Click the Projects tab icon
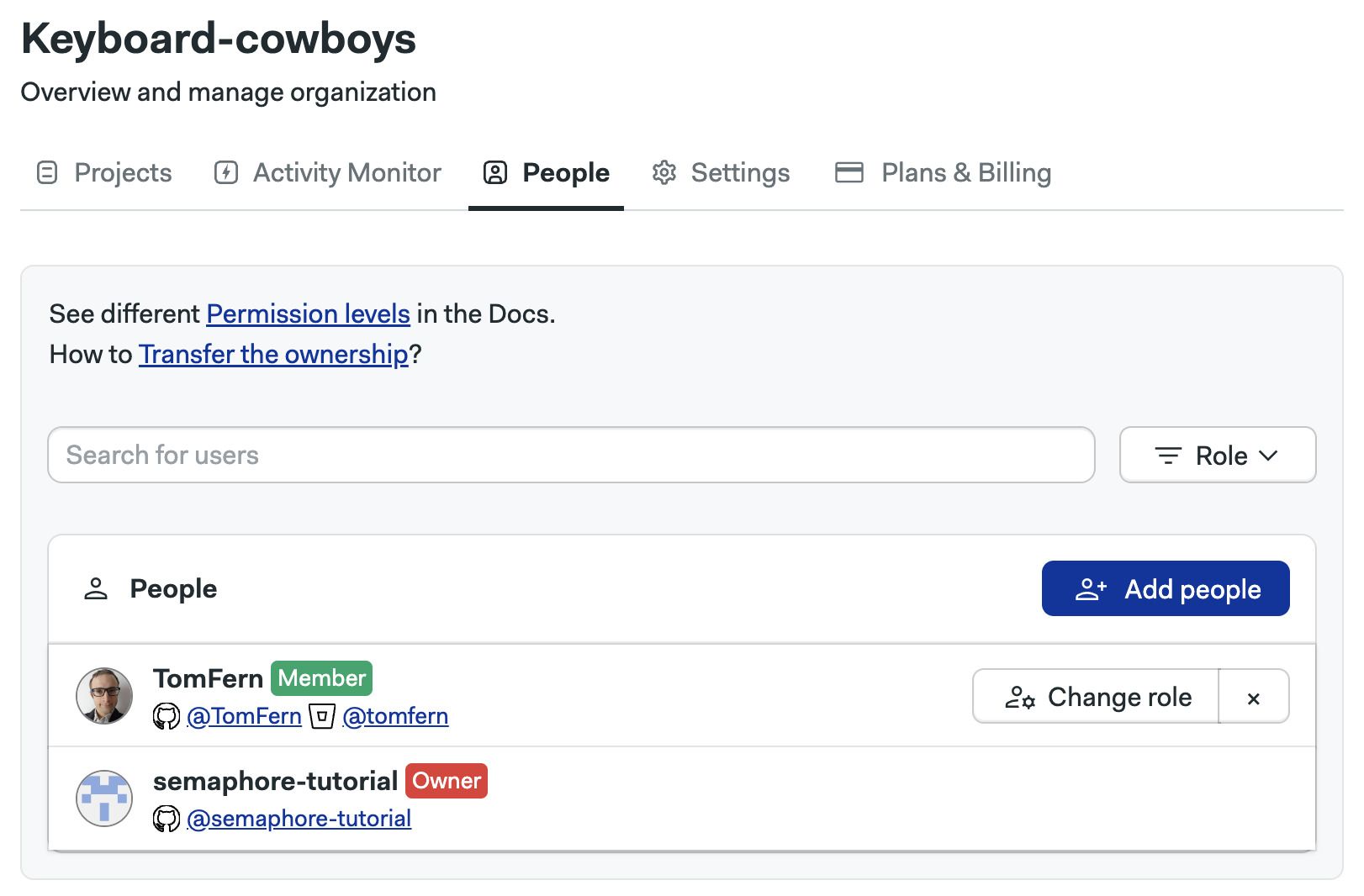This screenshot has width=1364, height=896. tap(47, 172)
